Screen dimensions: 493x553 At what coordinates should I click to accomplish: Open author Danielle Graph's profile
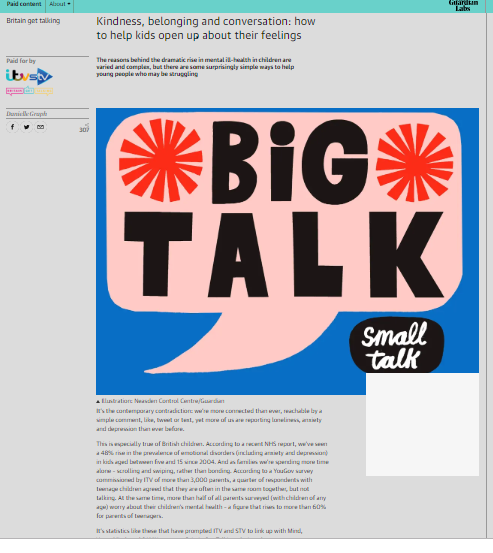26,114
